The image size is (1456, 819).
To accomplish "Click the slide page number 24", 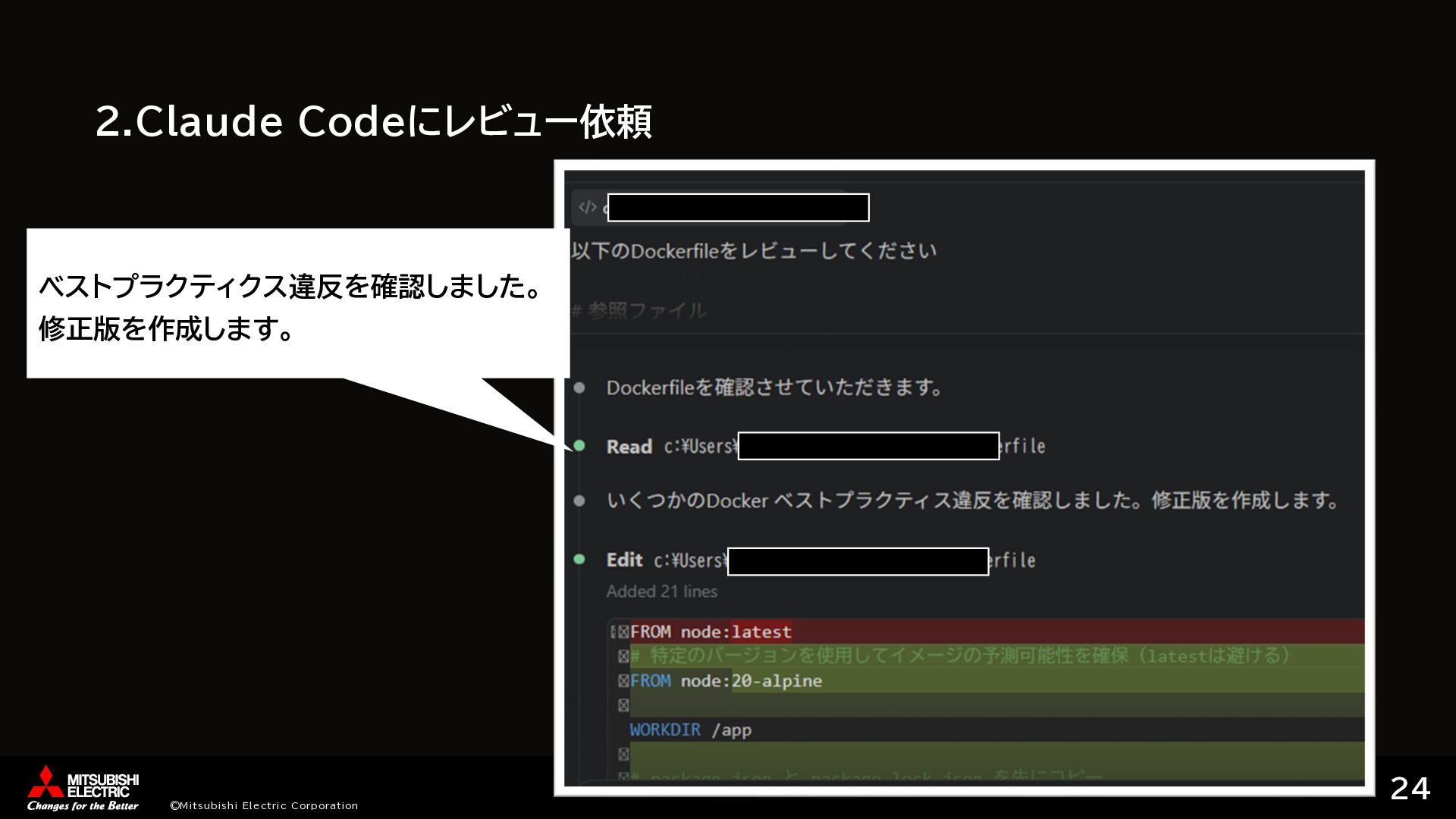I will pyautogui.click(x=1410, y=789).
